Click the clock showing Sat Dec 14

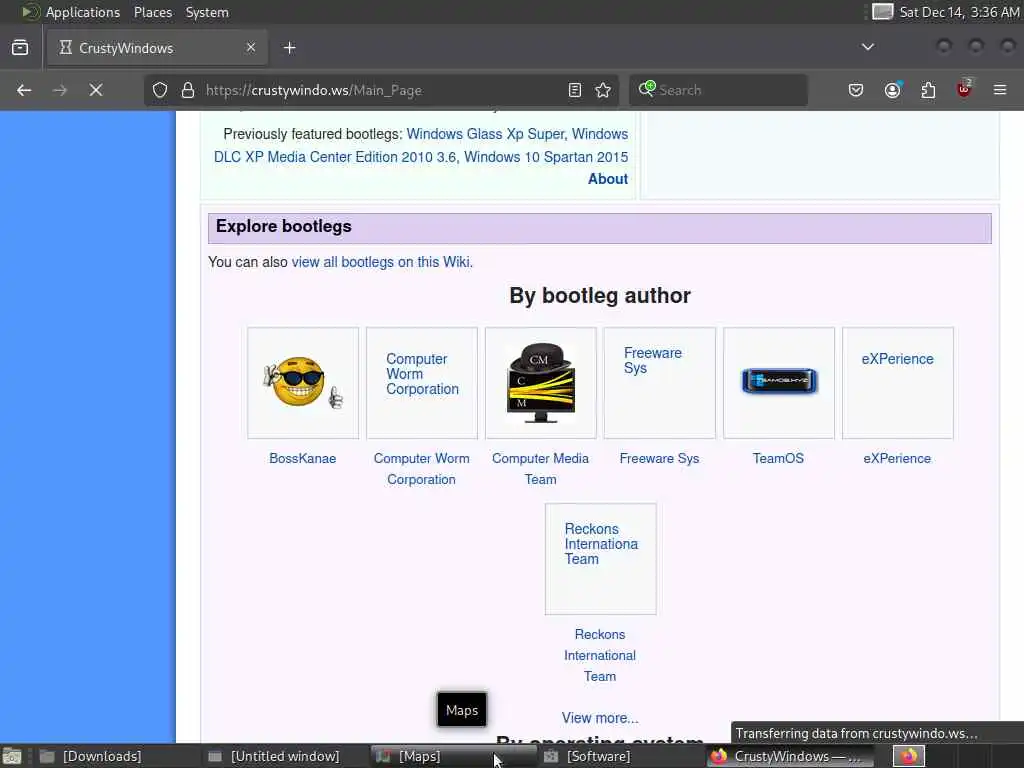[x=959, y=12]
